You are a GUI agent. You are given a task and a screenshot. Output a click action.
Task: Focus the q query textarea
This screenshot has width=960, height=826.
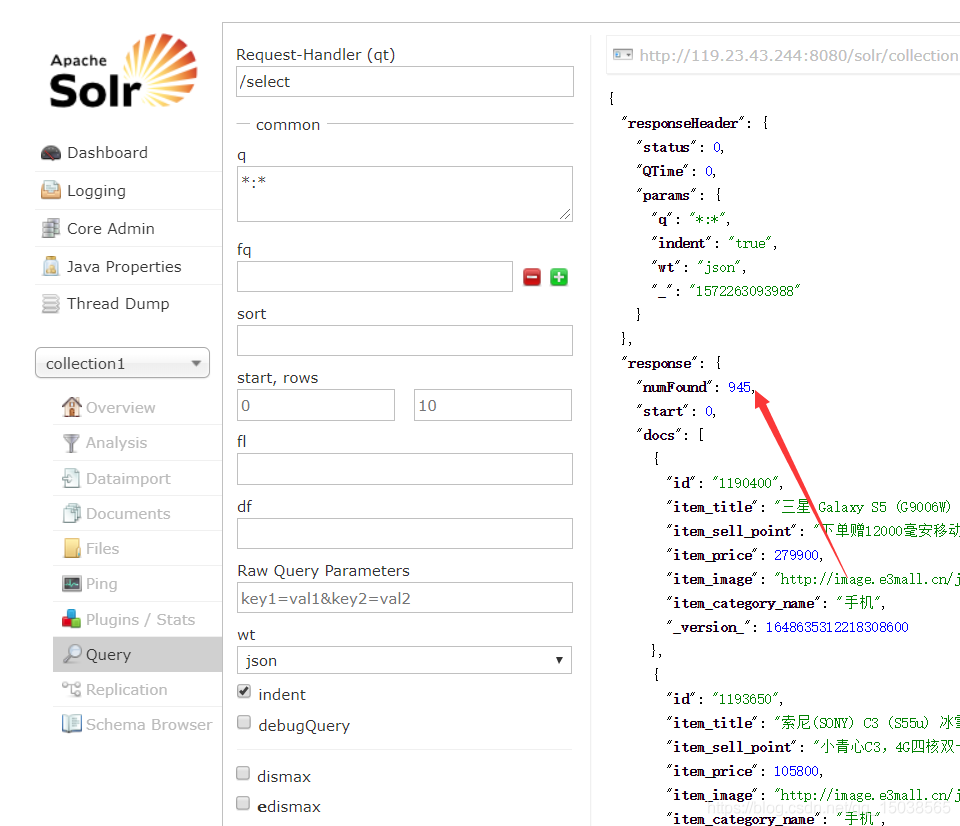405,194
